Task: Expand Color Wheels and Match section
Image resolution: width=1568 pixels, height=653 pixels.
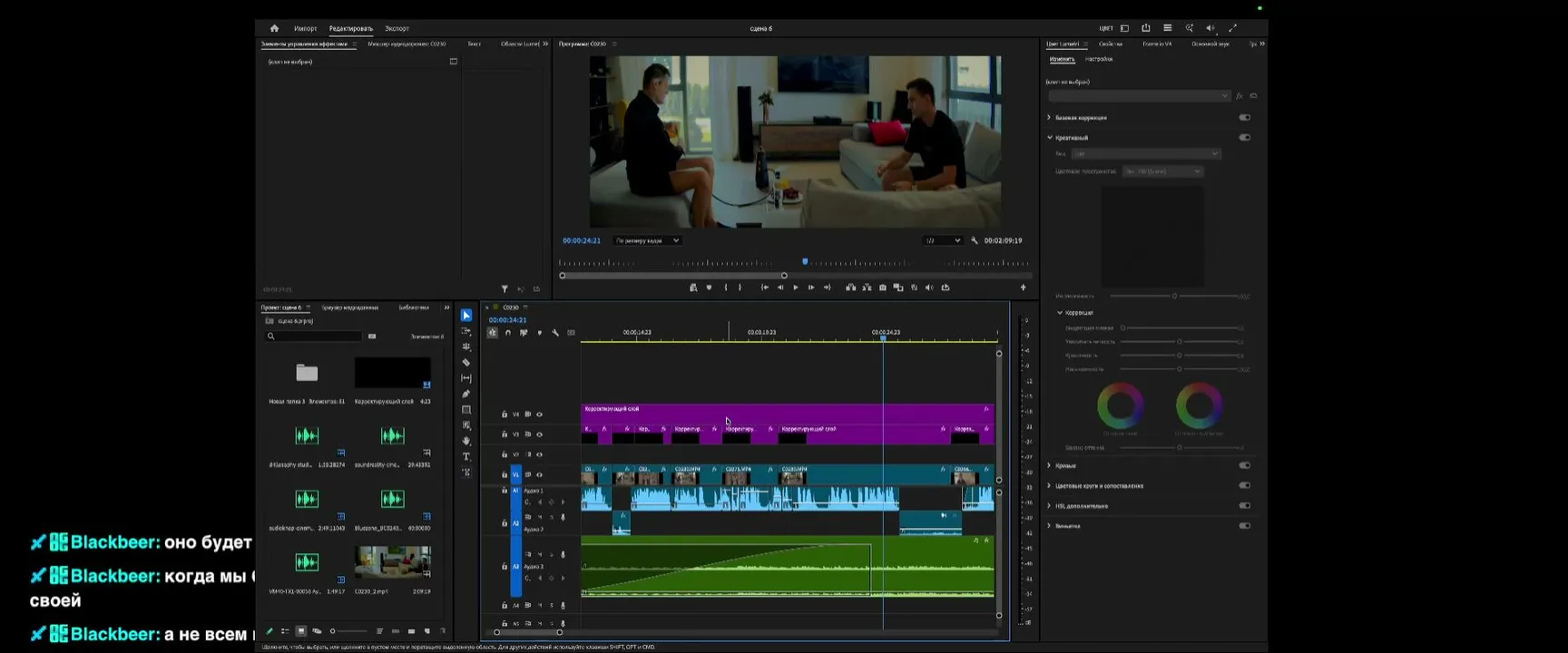Action: pos(1050,485)
